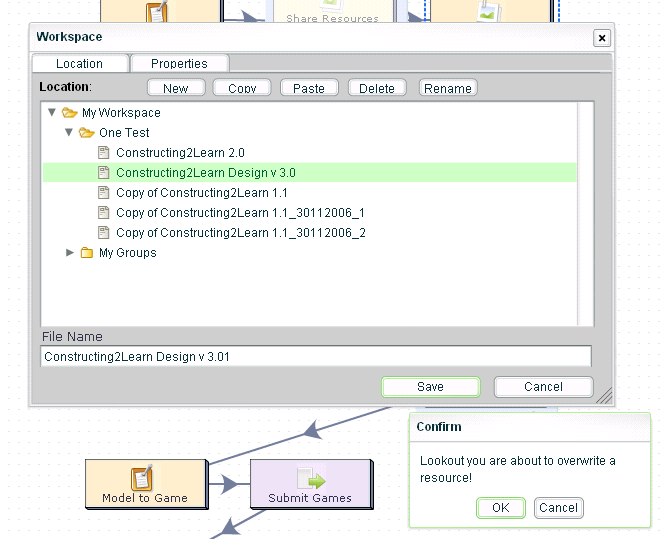Expand the My Groups folder

[70, 253]
